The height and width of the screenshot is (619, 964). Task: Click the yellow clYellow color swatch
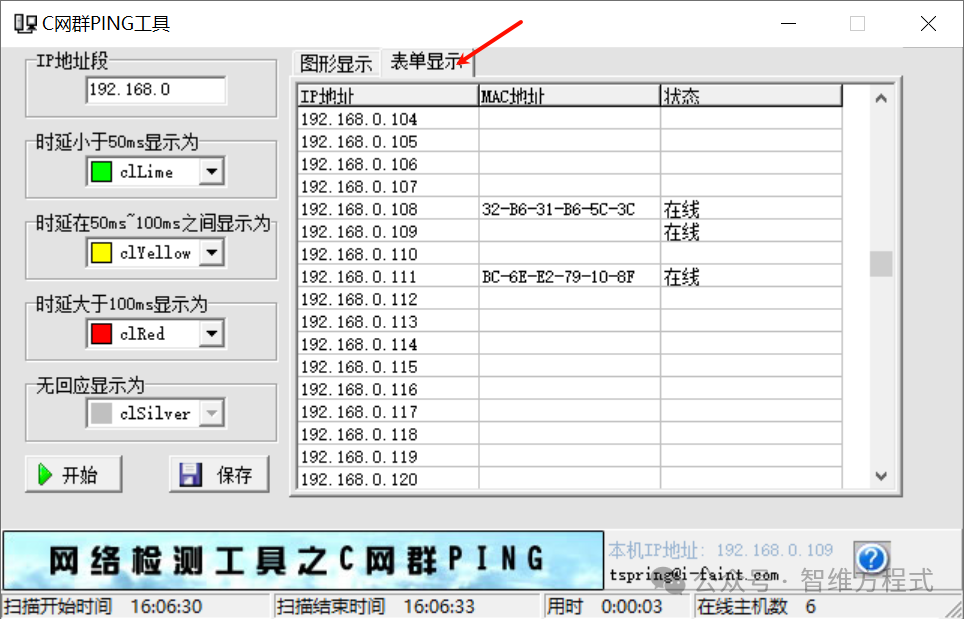coord(101,253)
